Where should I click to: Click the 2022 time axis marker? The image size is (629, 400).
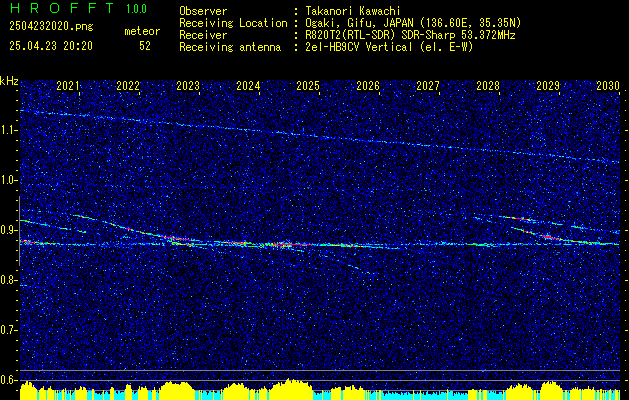pyautogui.click(x=128, y=85)
